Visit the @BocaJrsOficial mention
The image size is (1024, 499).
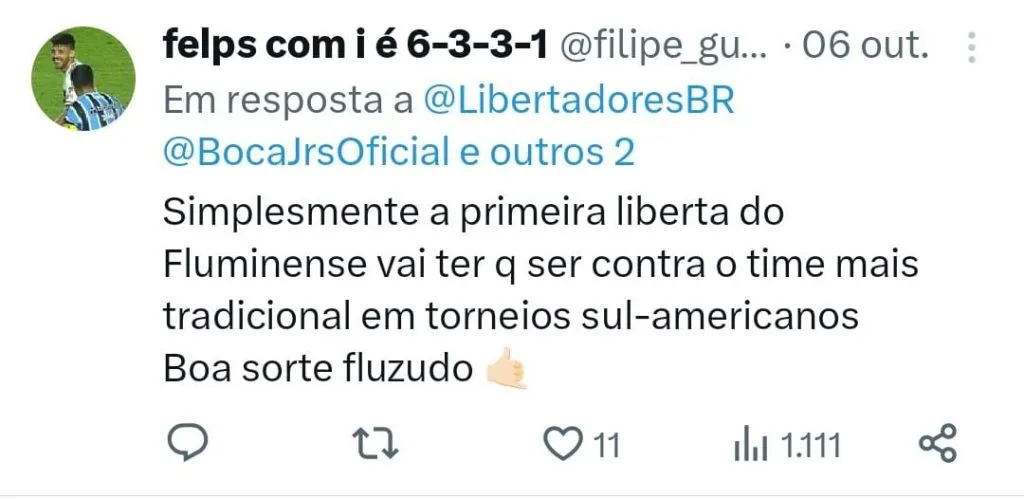click(x=306, y=152)
